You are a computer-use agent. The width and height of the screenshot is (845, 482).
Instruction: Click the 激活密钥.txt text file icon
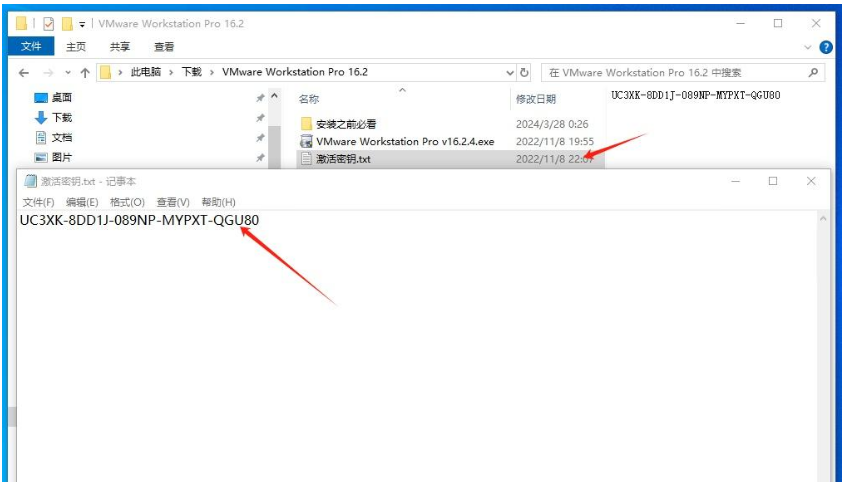coord(306,159)
